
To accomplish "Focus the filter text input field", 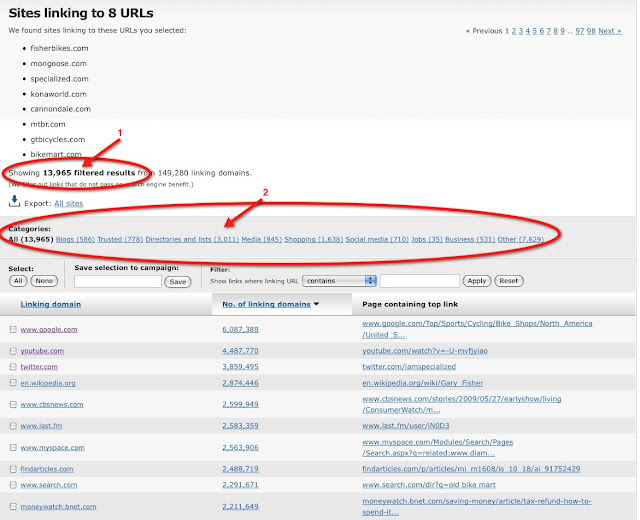I will (x=420, y=281).
